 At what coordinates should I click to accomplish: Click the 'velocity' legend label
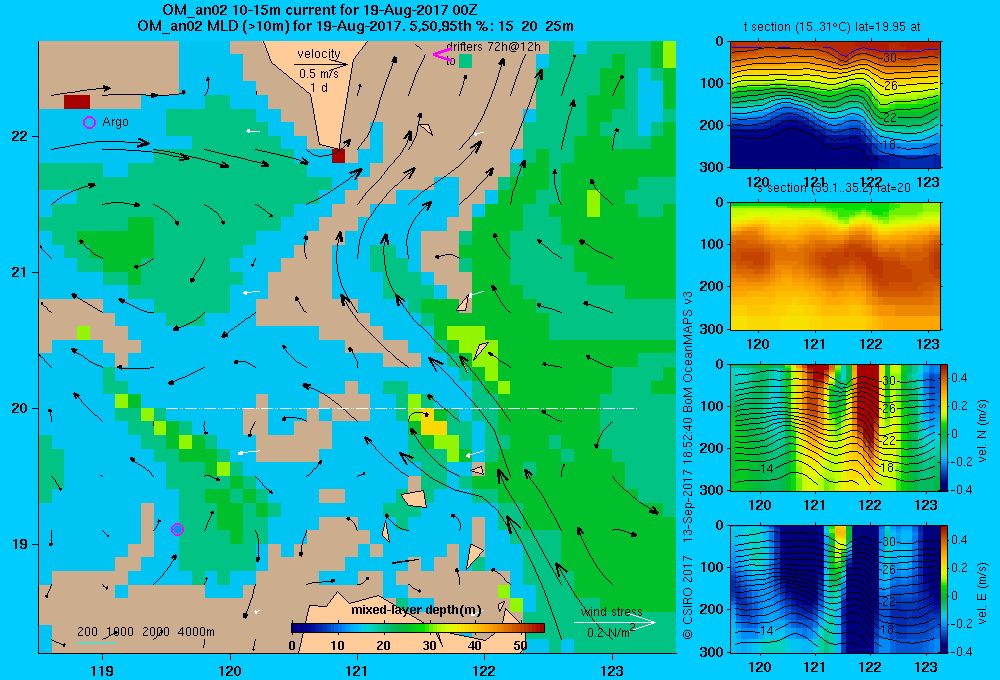coord(319,54)
